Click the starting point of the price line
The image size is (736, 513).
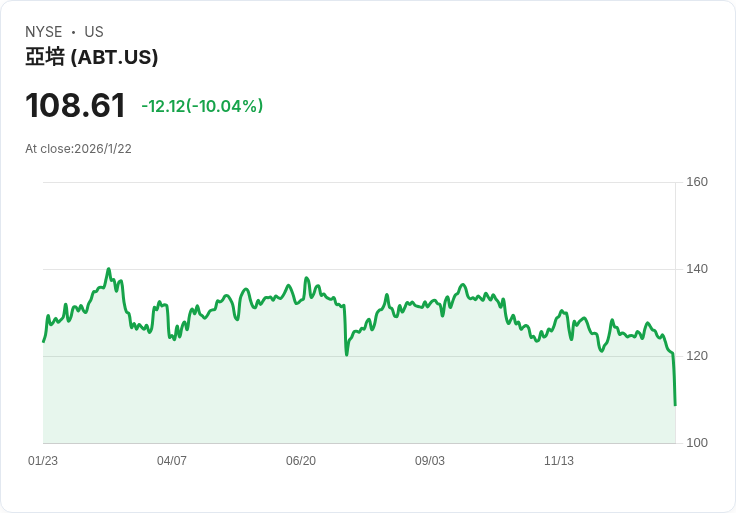pos(44,341)
